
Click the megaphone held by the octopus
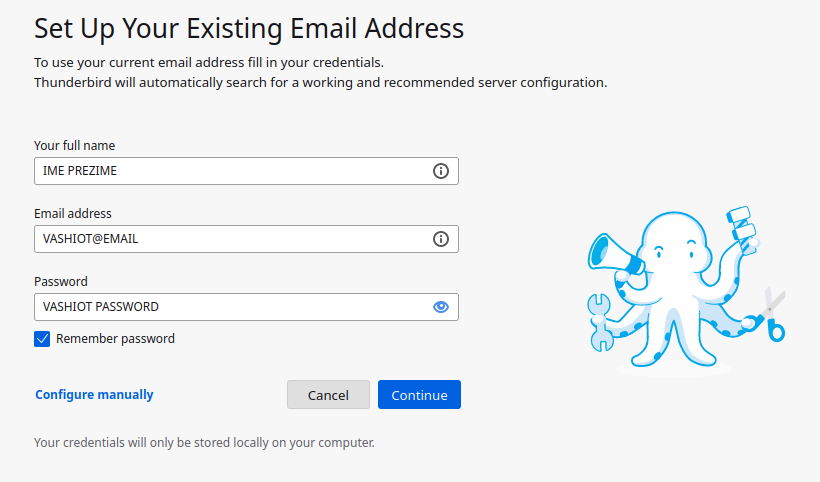pyautogui.click(x=614, y=254)
